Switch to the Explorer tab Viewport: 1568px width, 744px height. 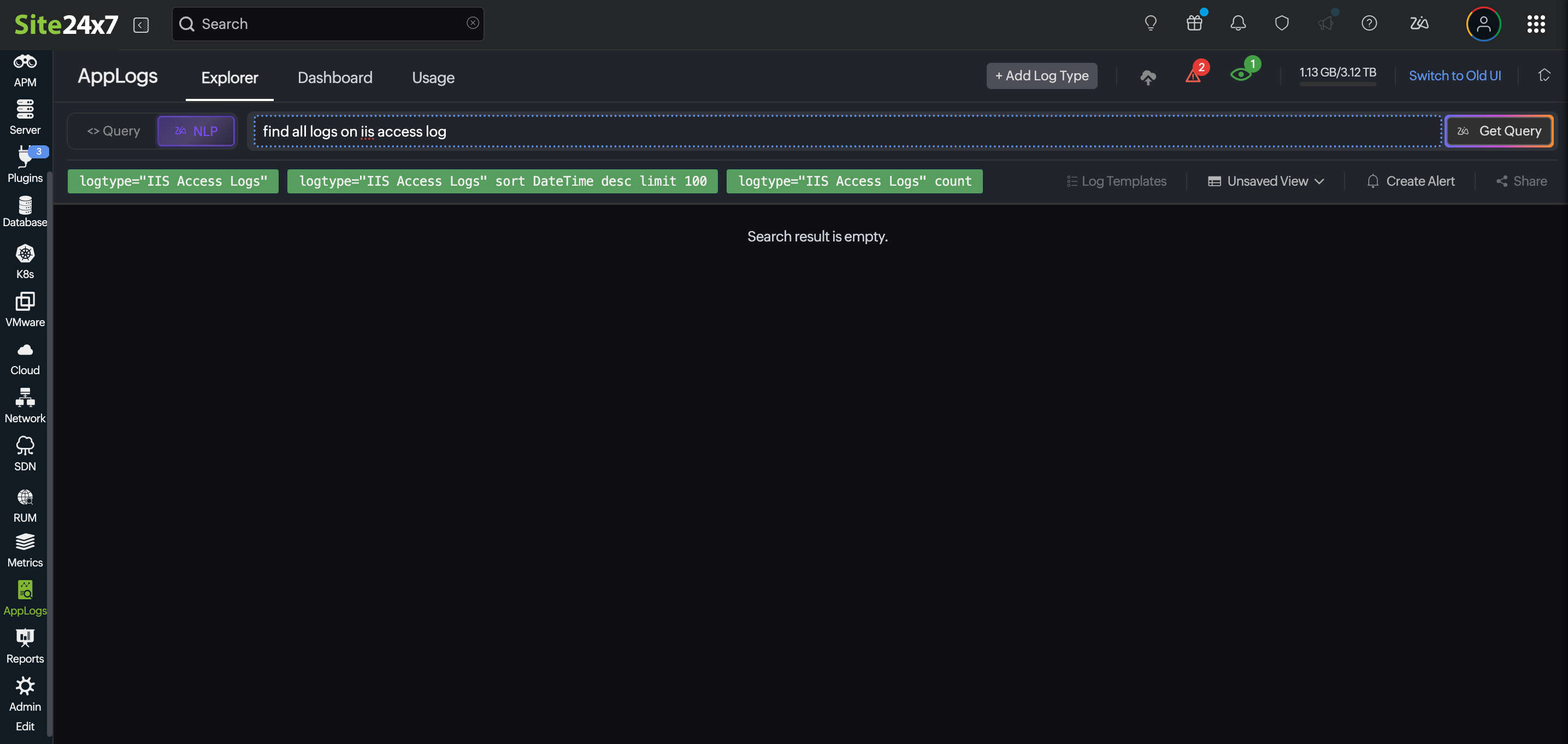[229, 78]
